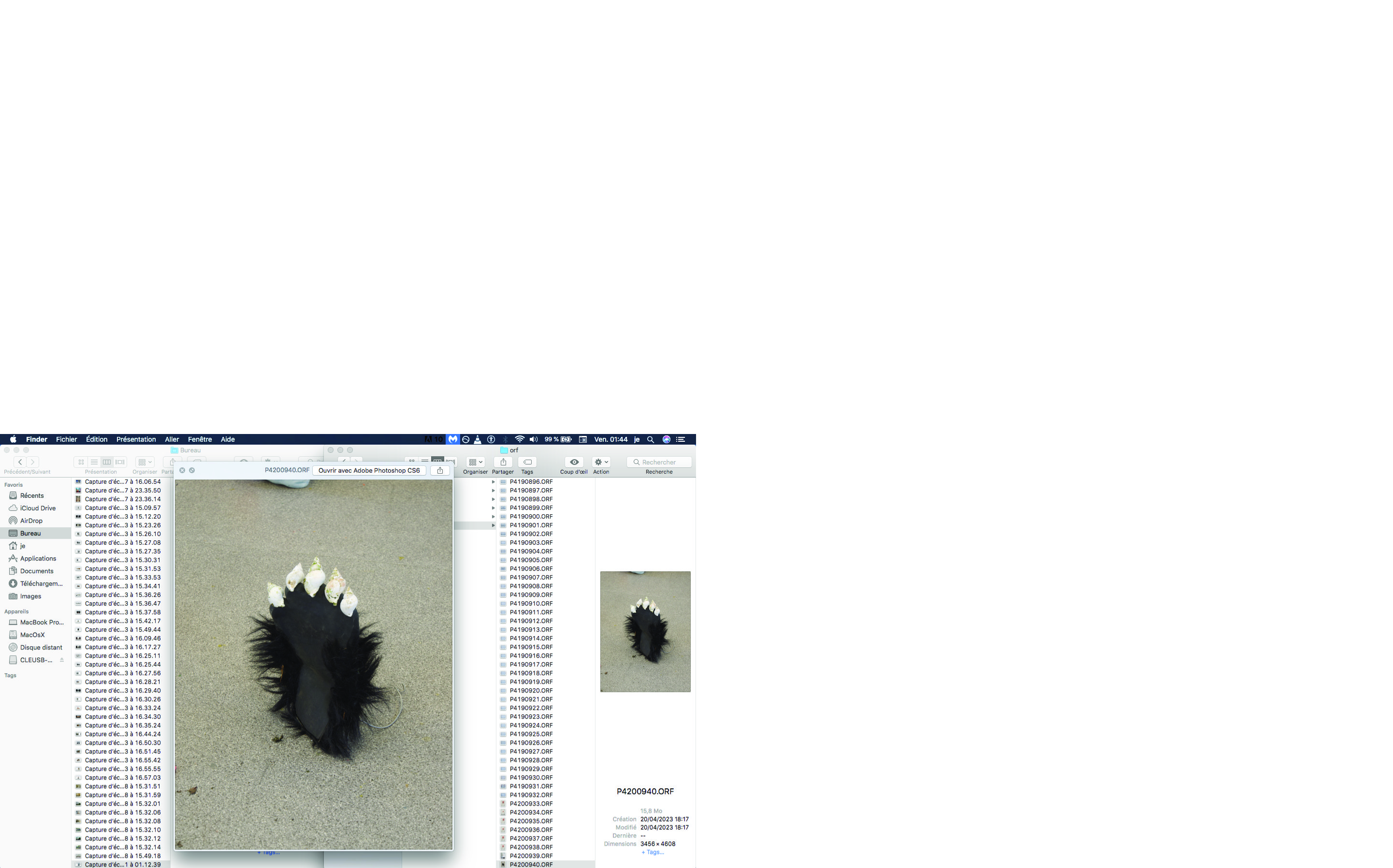The image size is (1393, 868).
Task: Select iCloud Drive in the sidebar
Action: click(37, 508)
